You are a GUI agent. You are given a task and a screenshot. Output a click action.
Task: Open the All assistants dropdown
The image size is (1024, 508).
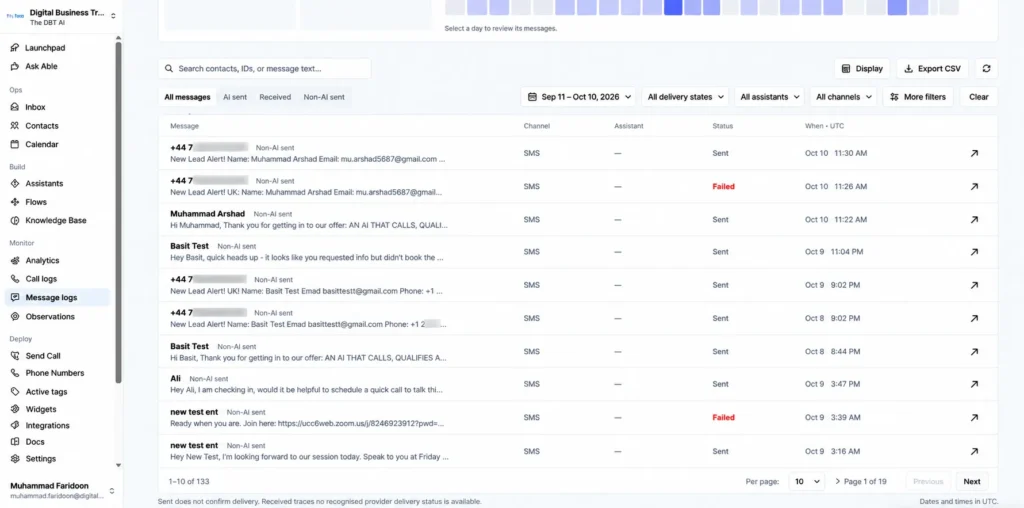(x=769, y=97)
